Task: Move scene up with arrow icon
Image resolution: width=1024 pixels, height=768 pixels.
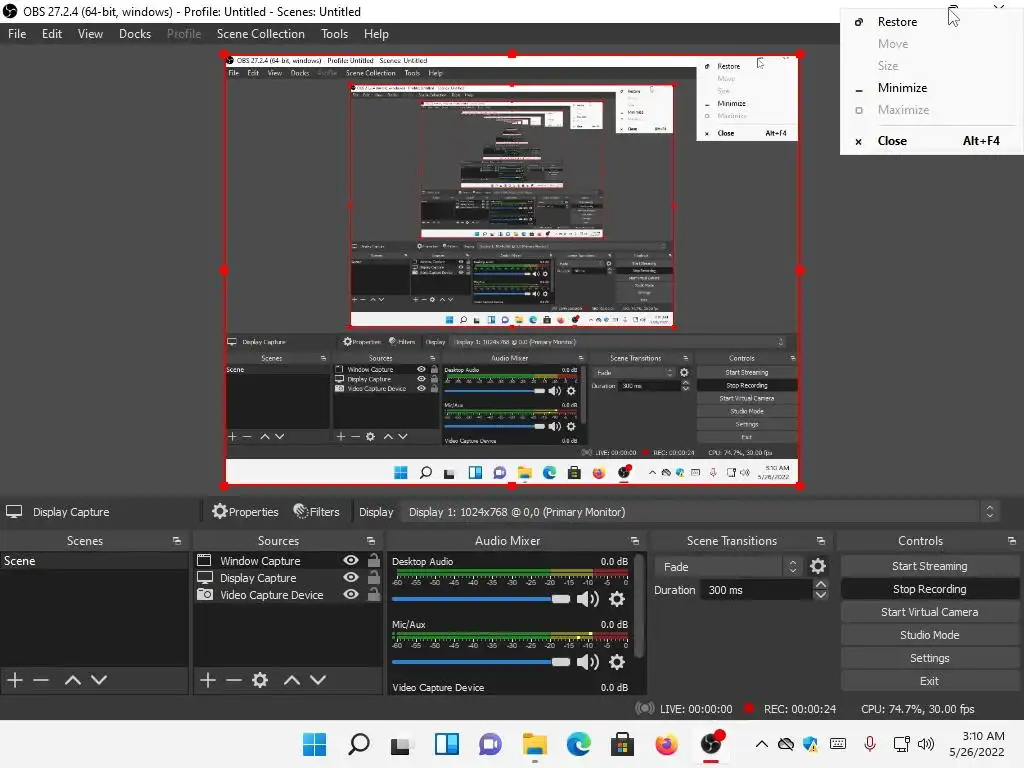Action: pos(72,680)
